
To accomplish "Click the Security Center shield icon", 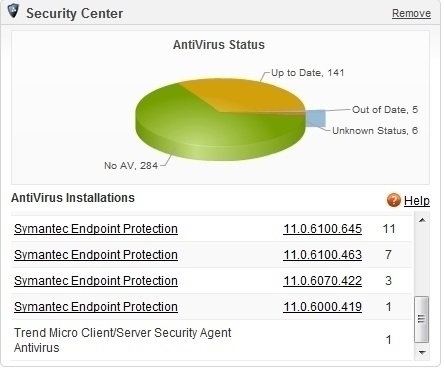I will [x=13, y=11].
